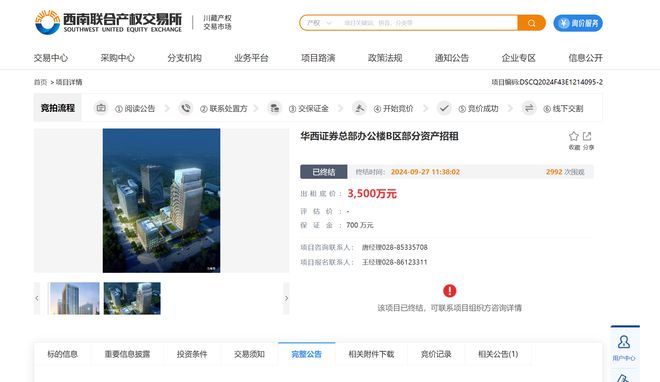This screenshot has width=660, height=382.
Task: Click the 联系处置方 phone icon
Action: (x=186, y=108)
